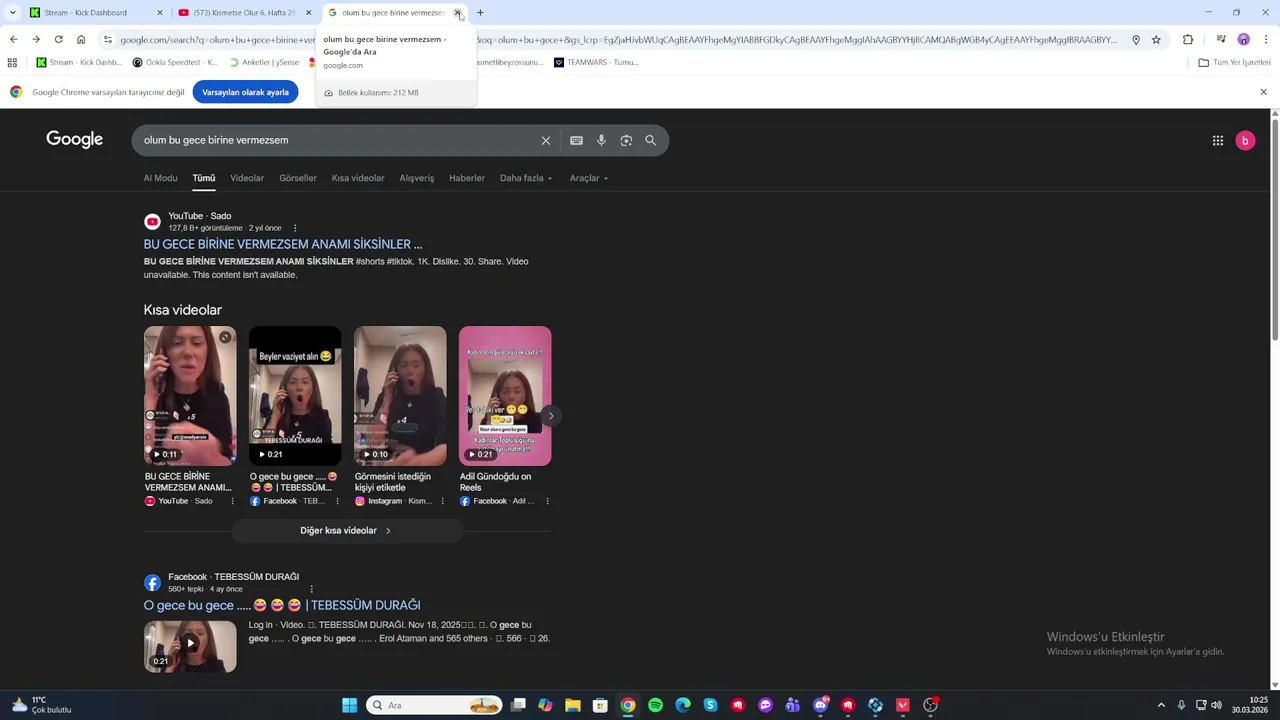Open the first YouTube Sado result title

coord(283,244)
